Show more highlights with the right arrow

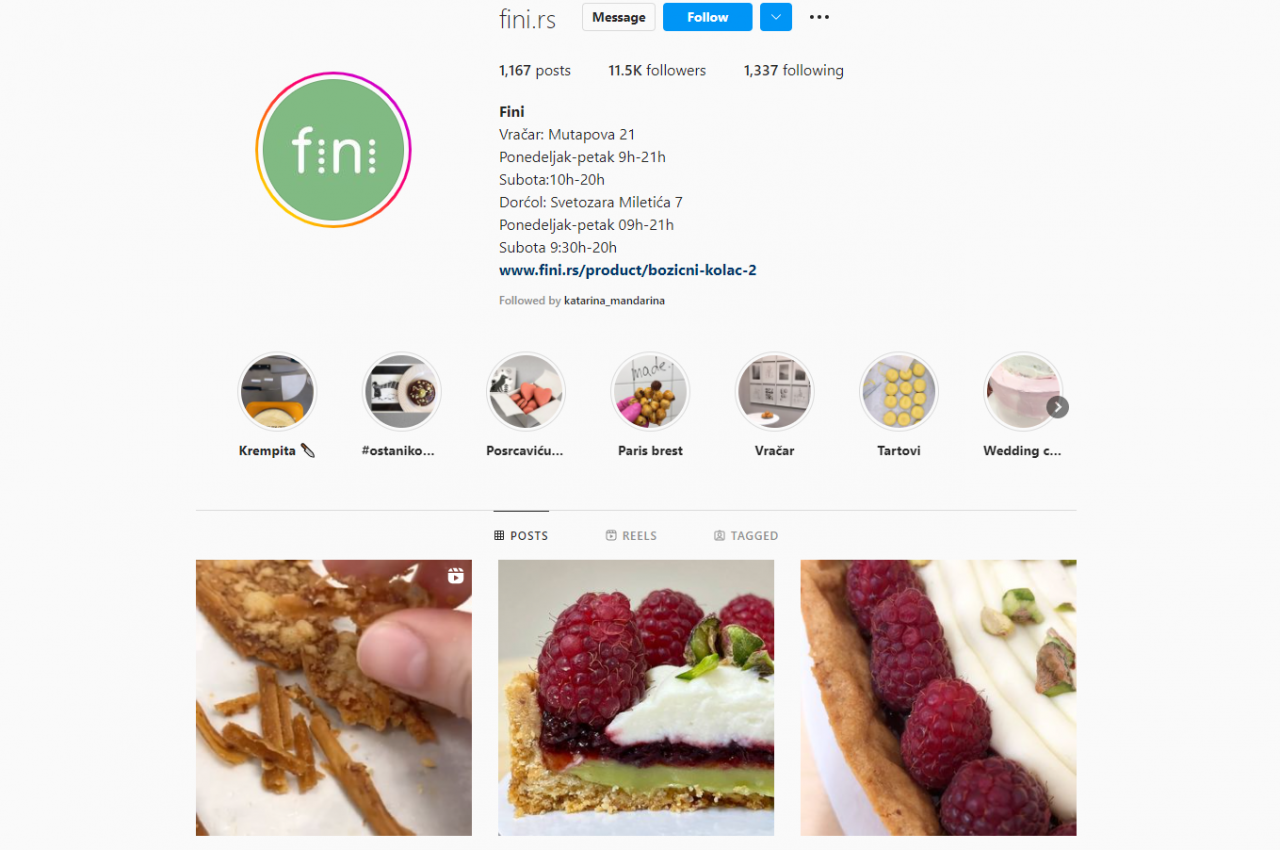[x=1058, y=407]
